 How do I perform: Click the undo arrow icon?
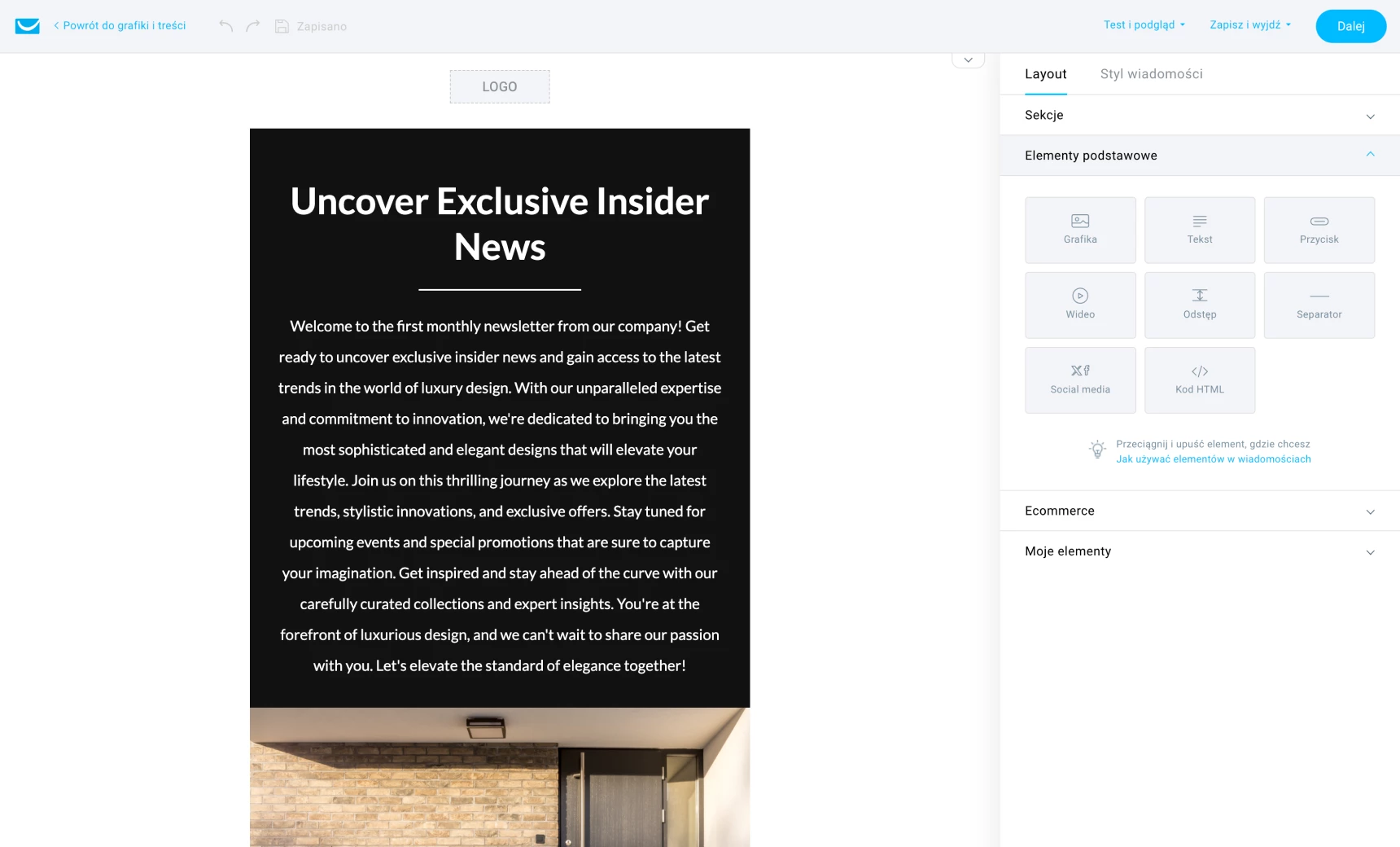pyautogui.click(x=226, y=26)
